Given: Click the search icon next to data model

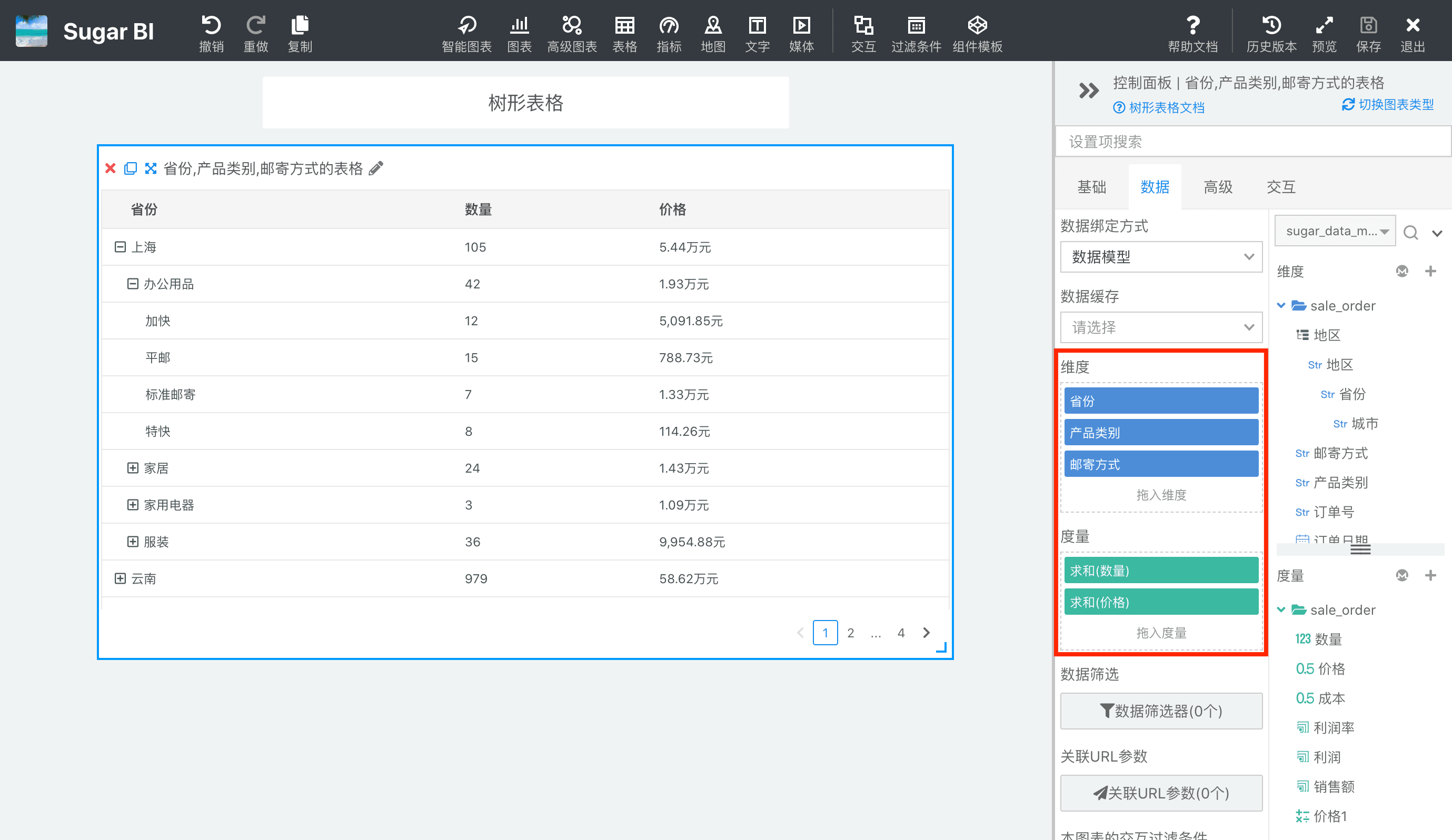Looking at the screenshot, I should [1410, 232].
